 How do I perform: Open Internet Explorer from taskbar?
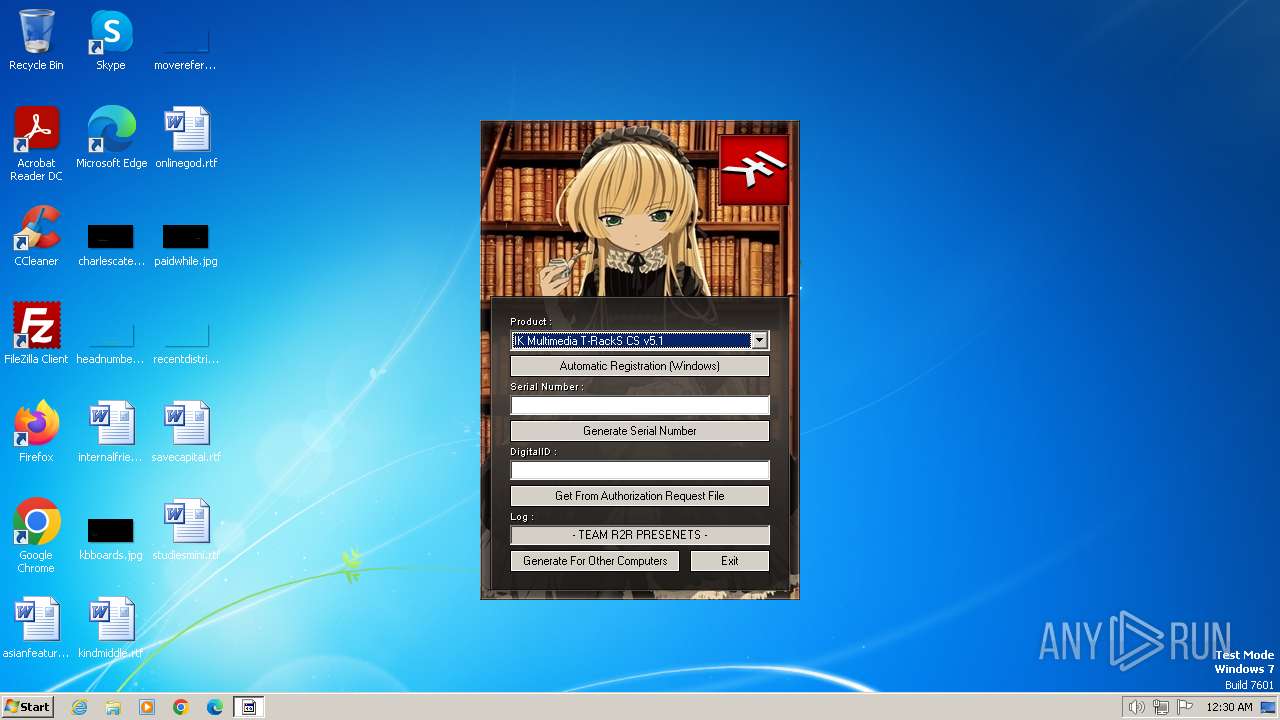(79, 707)
